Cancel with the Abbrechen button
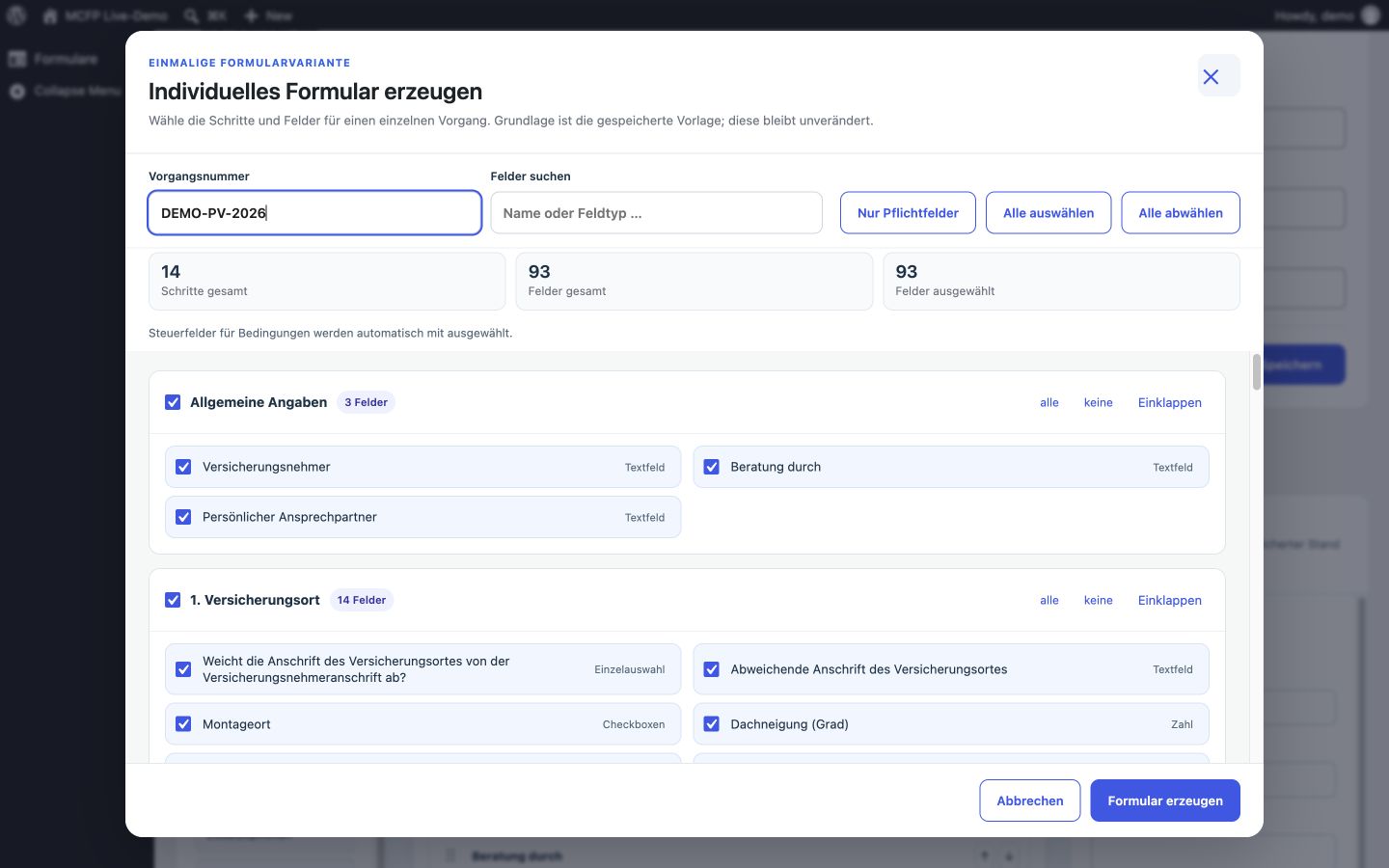This screenshot has height=868, width=1389. click(1030, 800)
